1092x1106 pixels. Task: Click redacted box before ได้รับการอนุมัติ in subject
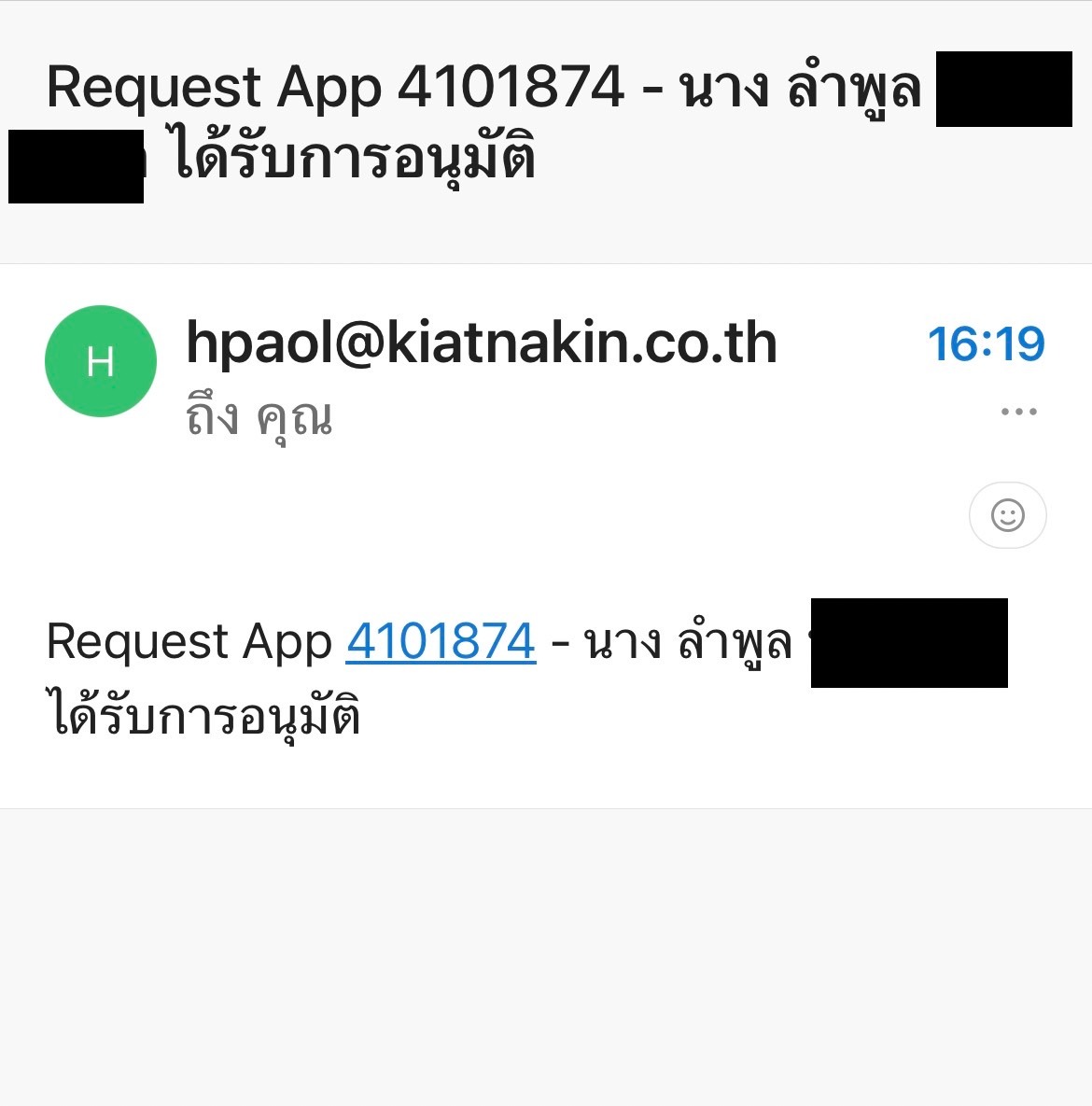coord(77,166)
